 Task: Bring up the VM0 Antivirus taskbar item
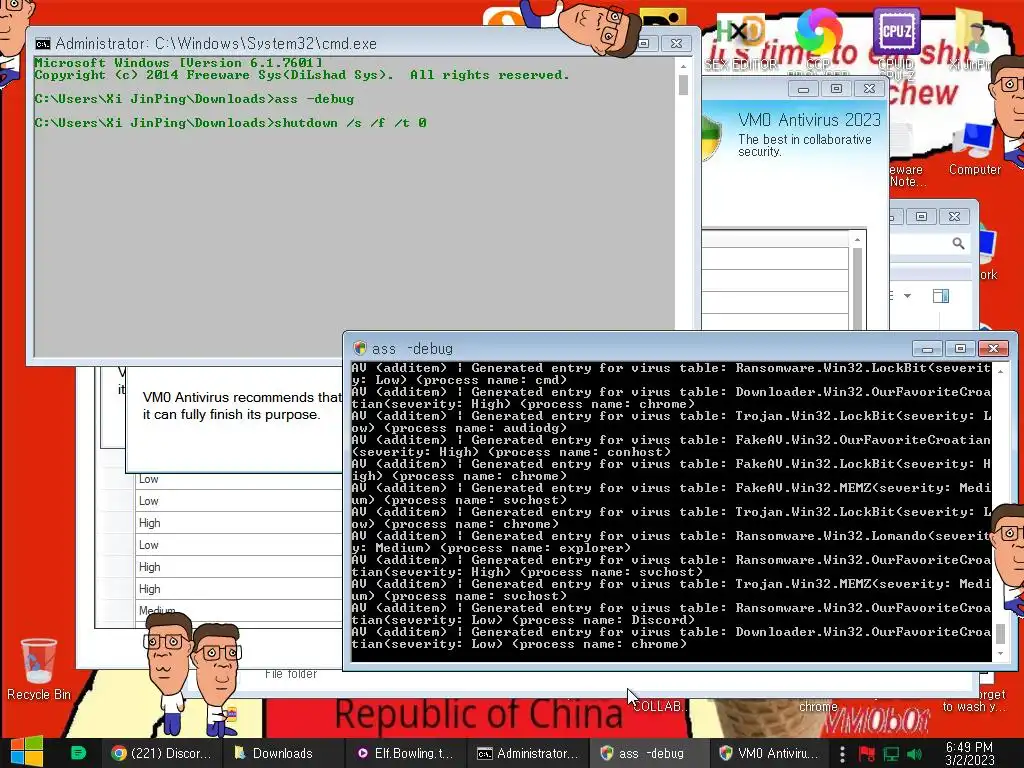(769, 753)
